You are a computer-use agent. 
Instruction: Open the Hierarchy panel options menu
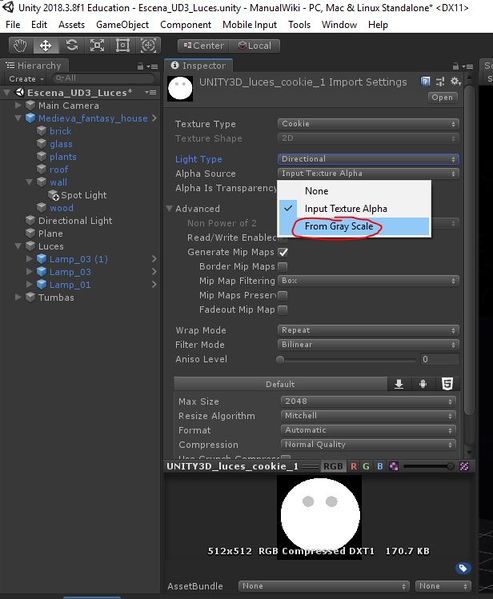[x=153, y=66]
